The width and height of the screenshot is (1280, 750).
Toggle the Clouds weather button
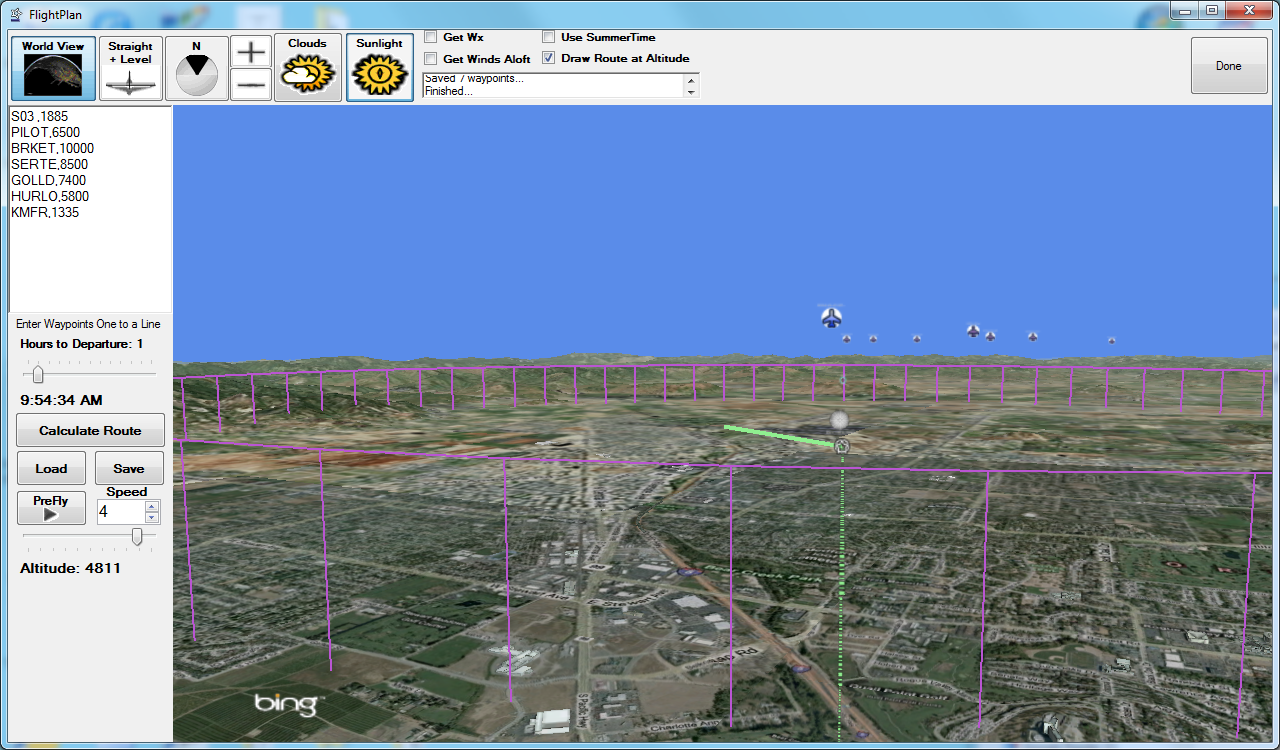point(307,68)
